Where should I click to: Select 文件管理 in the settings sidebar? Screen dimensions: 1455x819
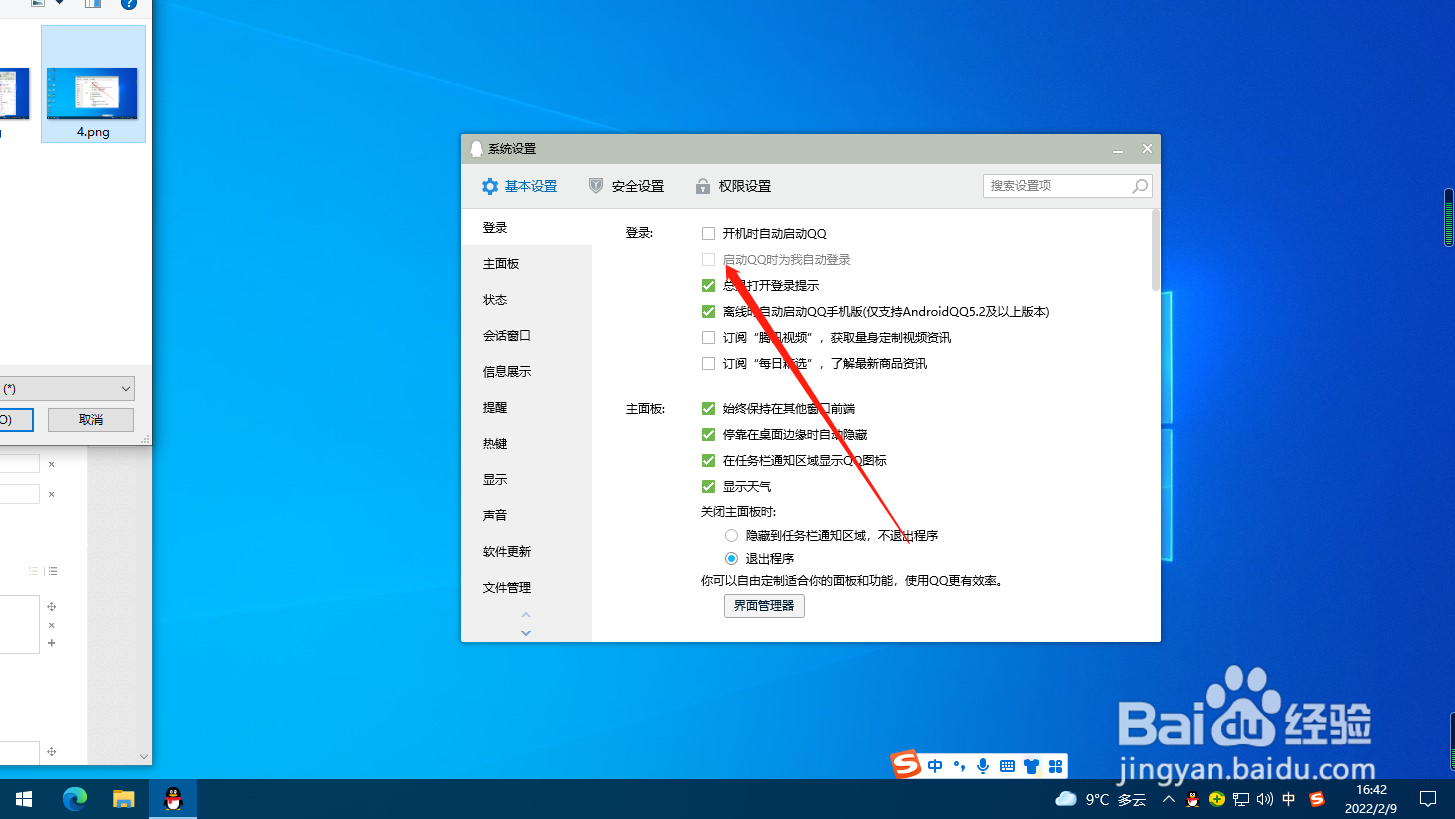(x=526, y=588)
